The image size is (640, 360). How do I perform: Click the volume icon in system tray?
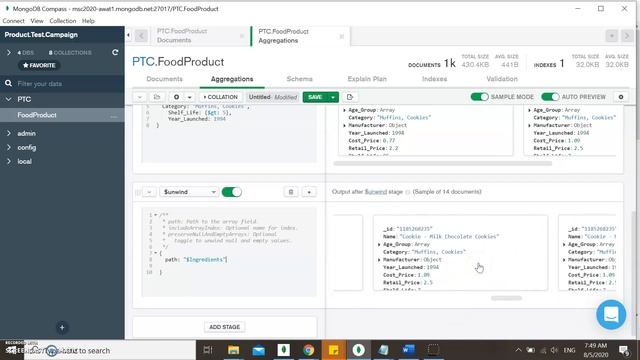(554, 350)
